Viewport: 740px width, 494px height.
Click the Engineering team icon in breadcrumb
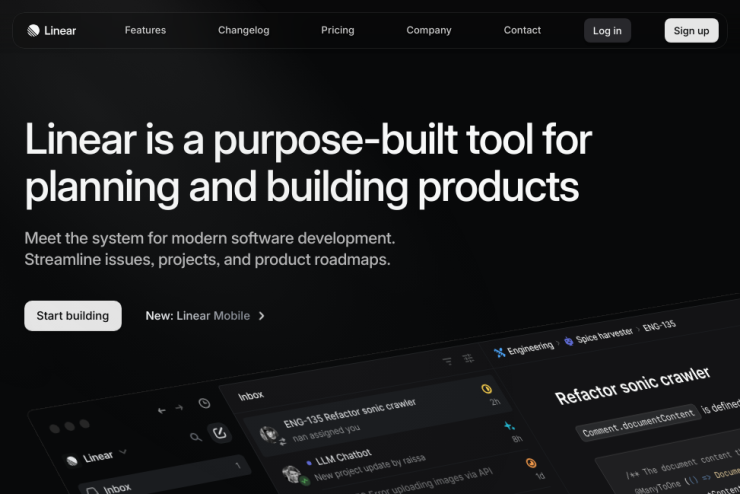pos(499,352)
